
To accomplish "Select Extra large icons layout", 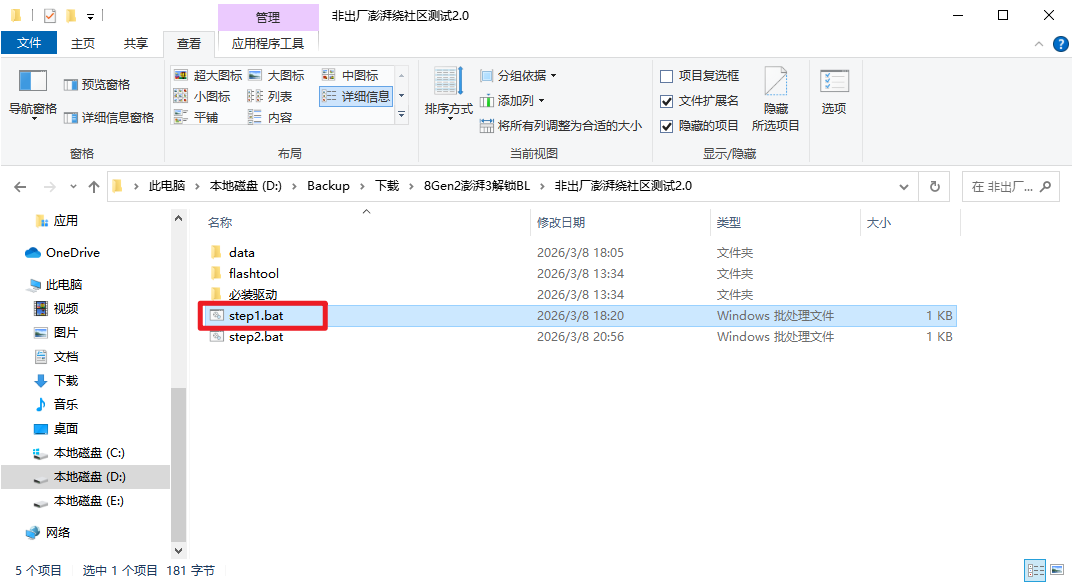I will (209, 75).
